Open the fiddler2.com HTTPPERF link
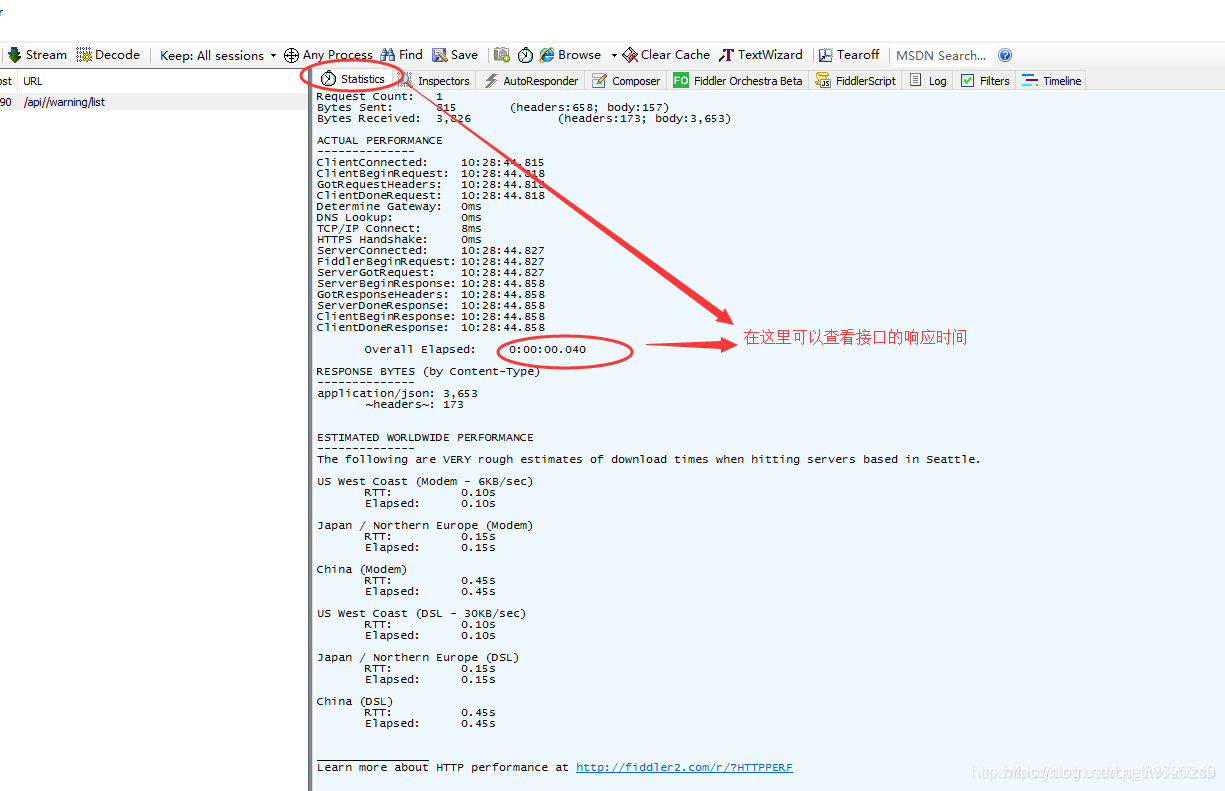Image resolution: width=1225 pixels, height=791 pixels. coord(684,768)
